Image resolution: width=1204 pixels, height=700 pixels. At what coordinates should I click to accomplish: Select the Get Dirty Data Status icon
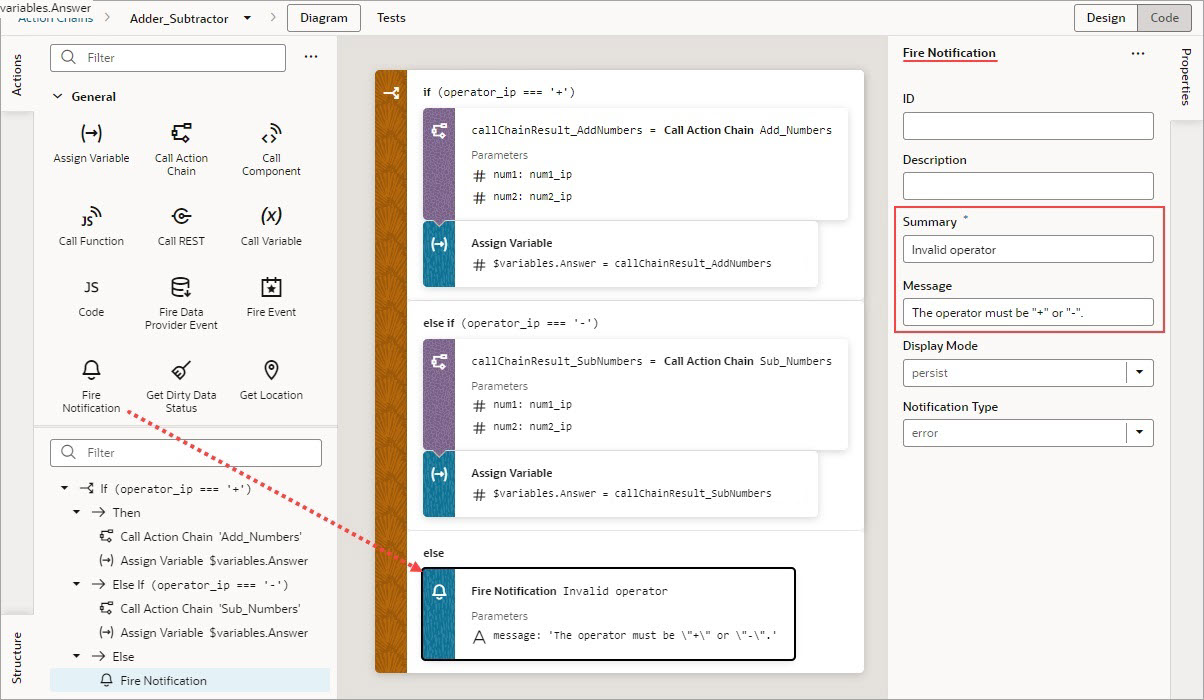(x=181, y=368)
